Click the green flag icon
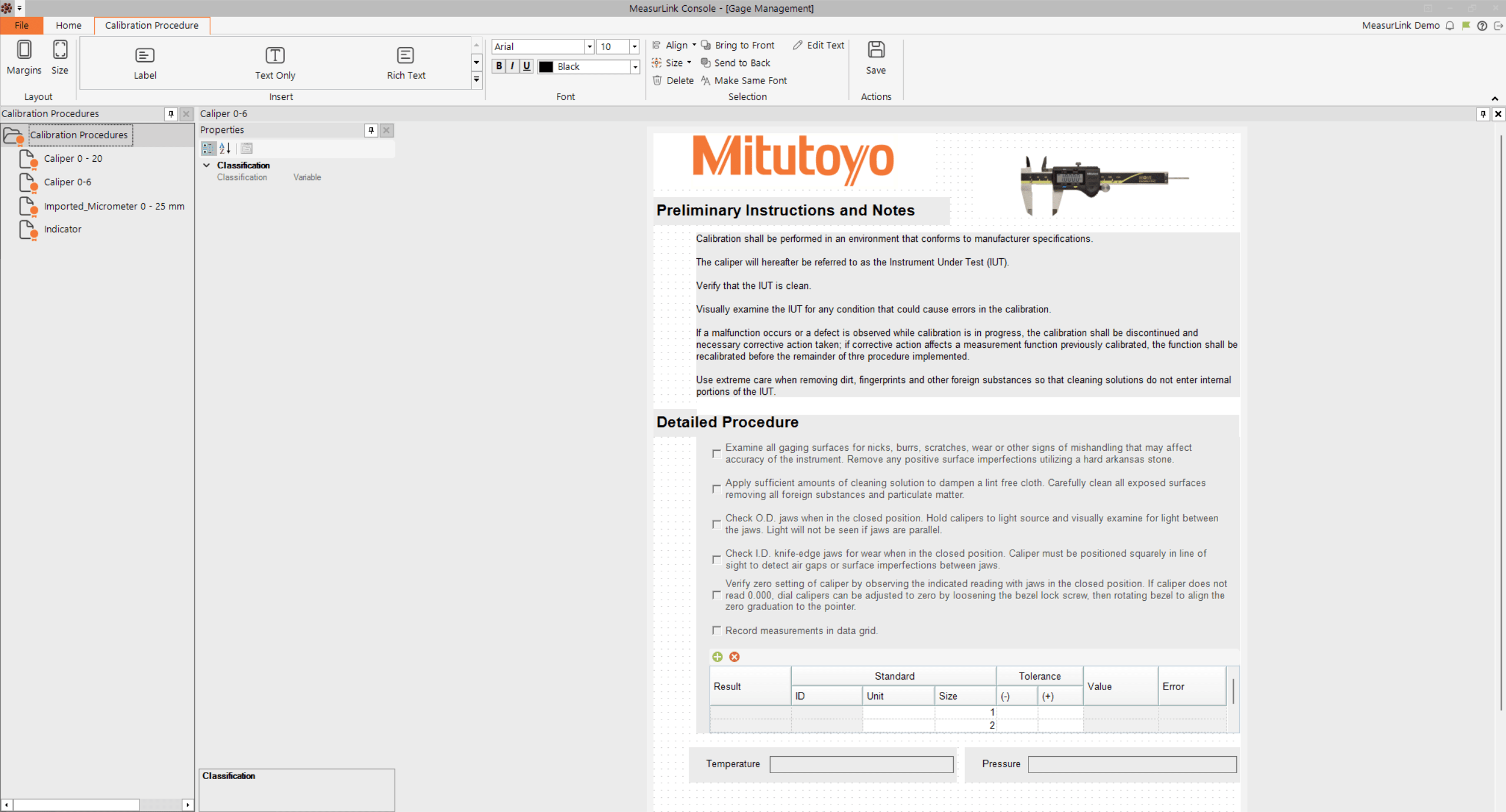 (x=1466, y=25)
